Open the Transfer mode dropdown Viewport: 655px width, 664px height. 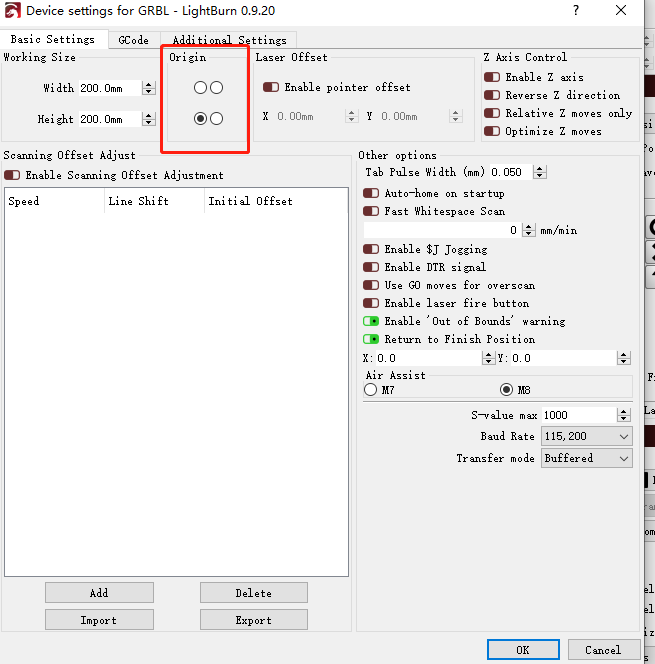pyautogui.click(x=587, y=458)
